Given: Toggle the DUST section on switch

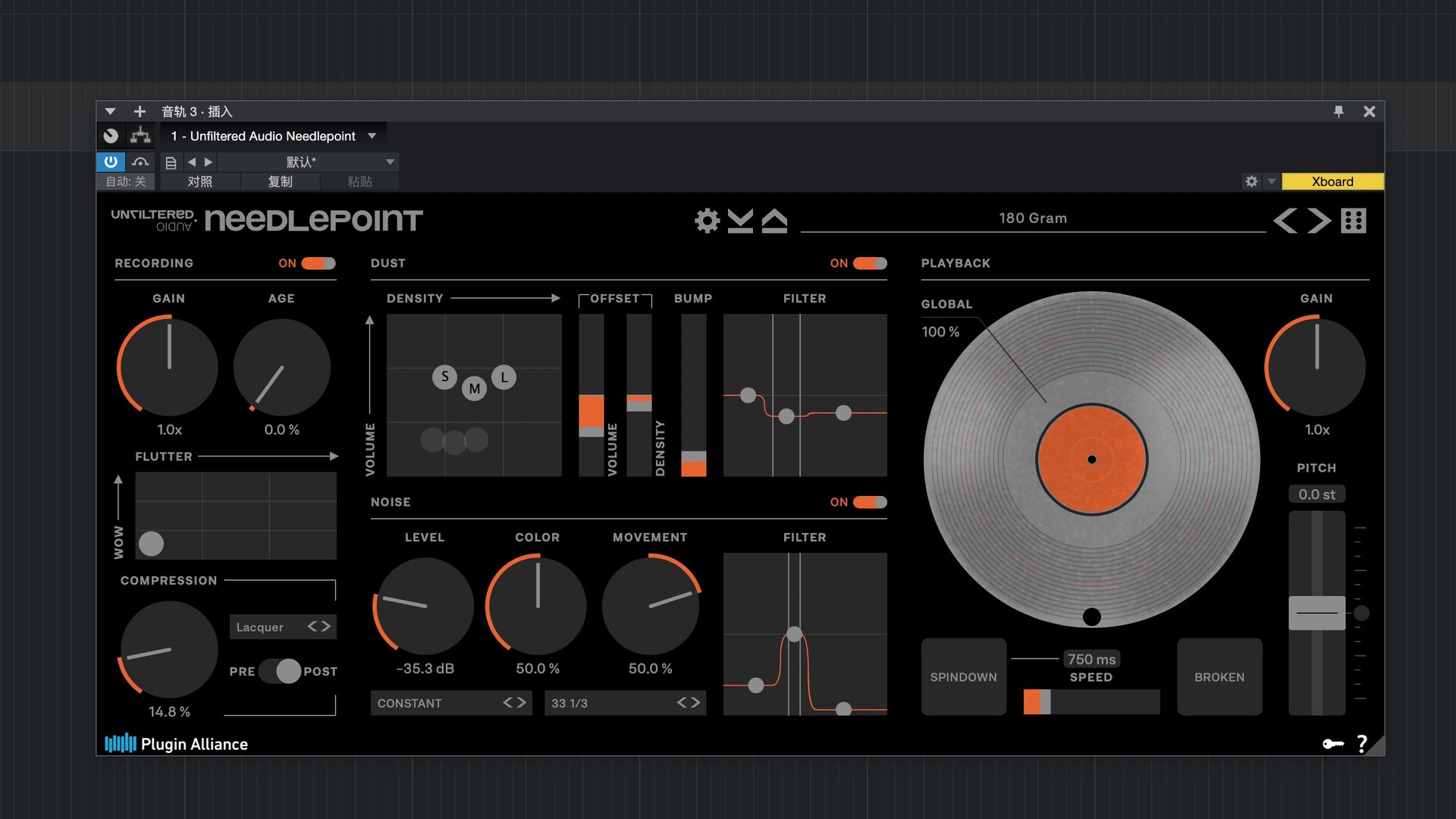Looking at the screenshot, I should [870, 263].
